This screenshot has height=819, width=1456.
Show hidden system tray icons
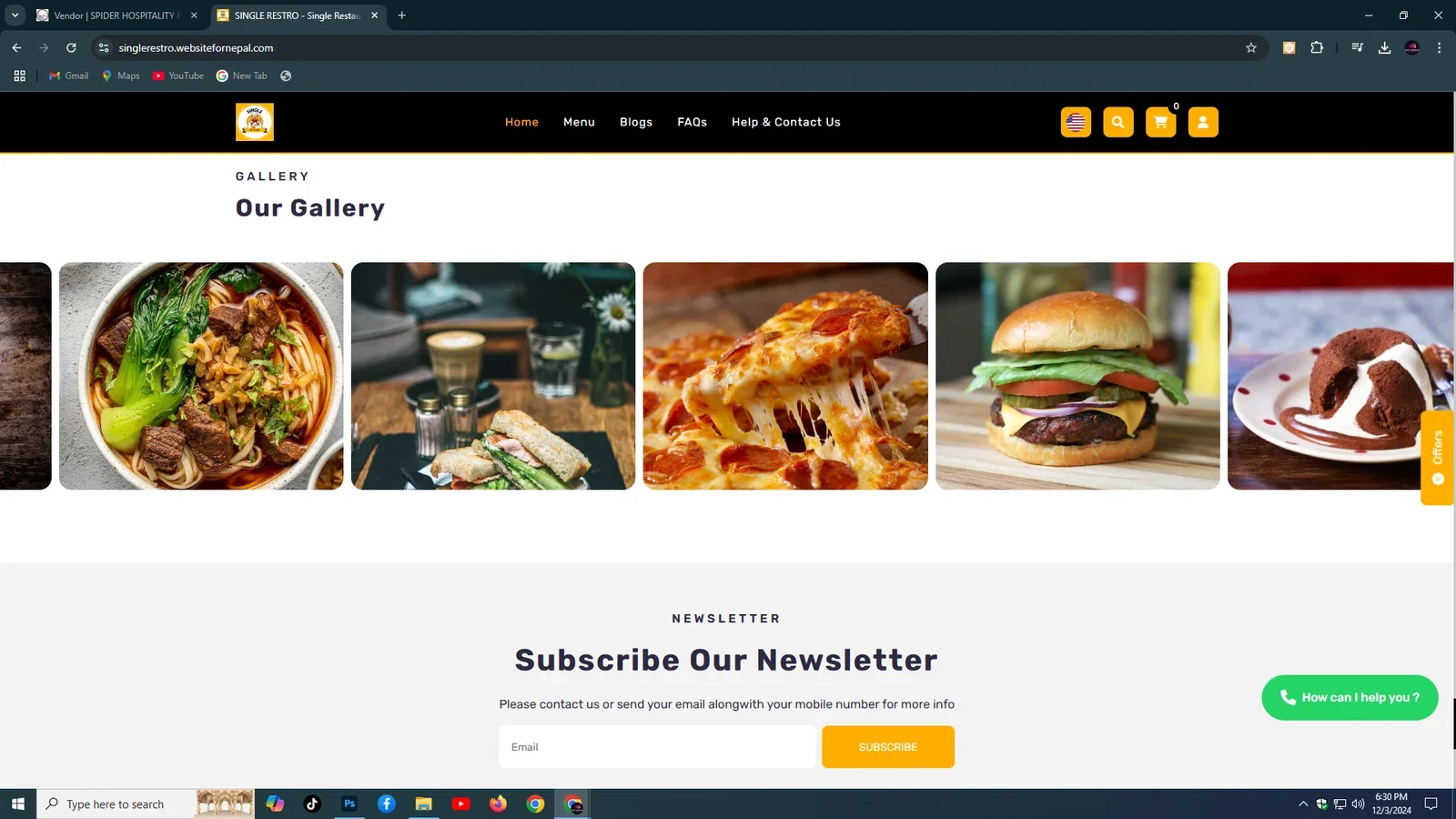click(x=1303, y=804)
